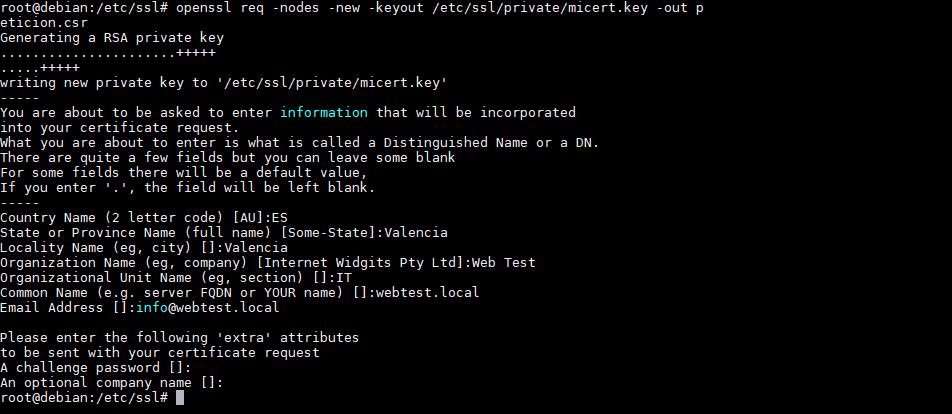
Task: Click the highlighted 'info' in the email address
Action: click(x=152, y=307)
